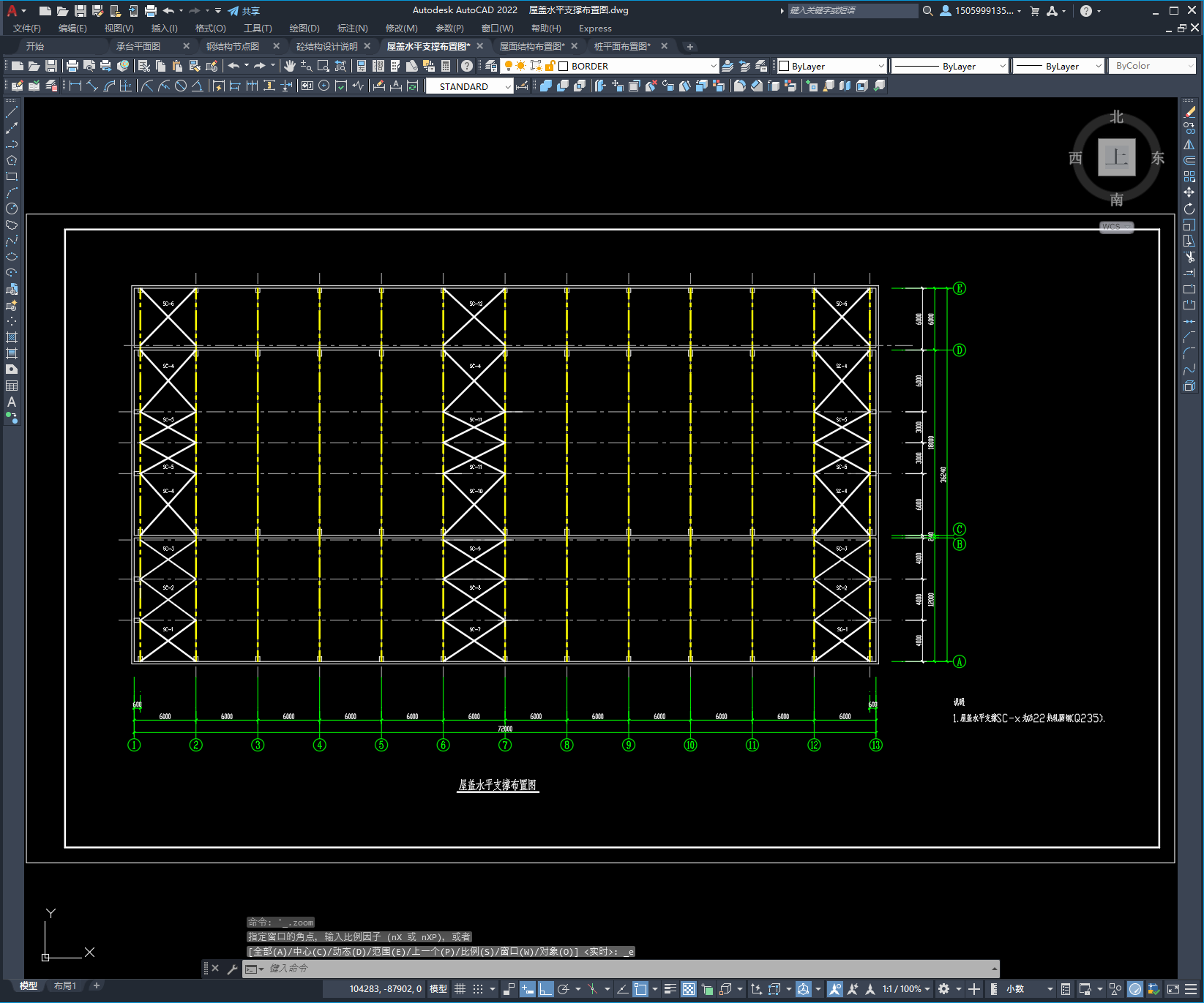Close the 砼结构设计说明 tab
This screenshot has height=1003, width=1204.
[367, 46]
